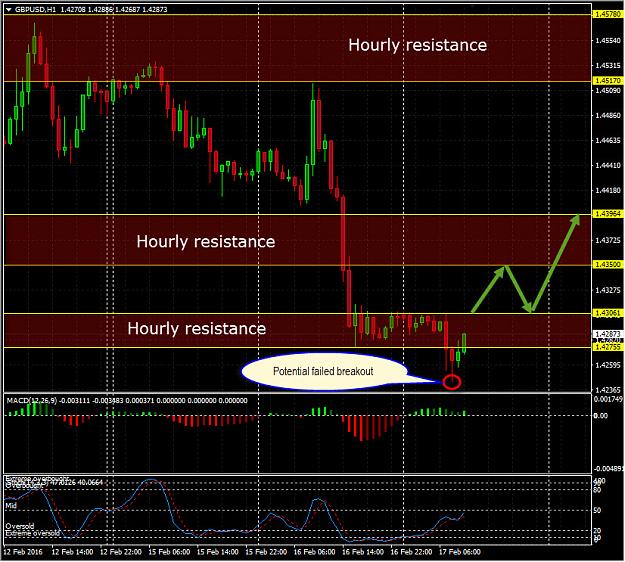Click the '12 Feb 22:00' time axis label

(x=120, y=552)
